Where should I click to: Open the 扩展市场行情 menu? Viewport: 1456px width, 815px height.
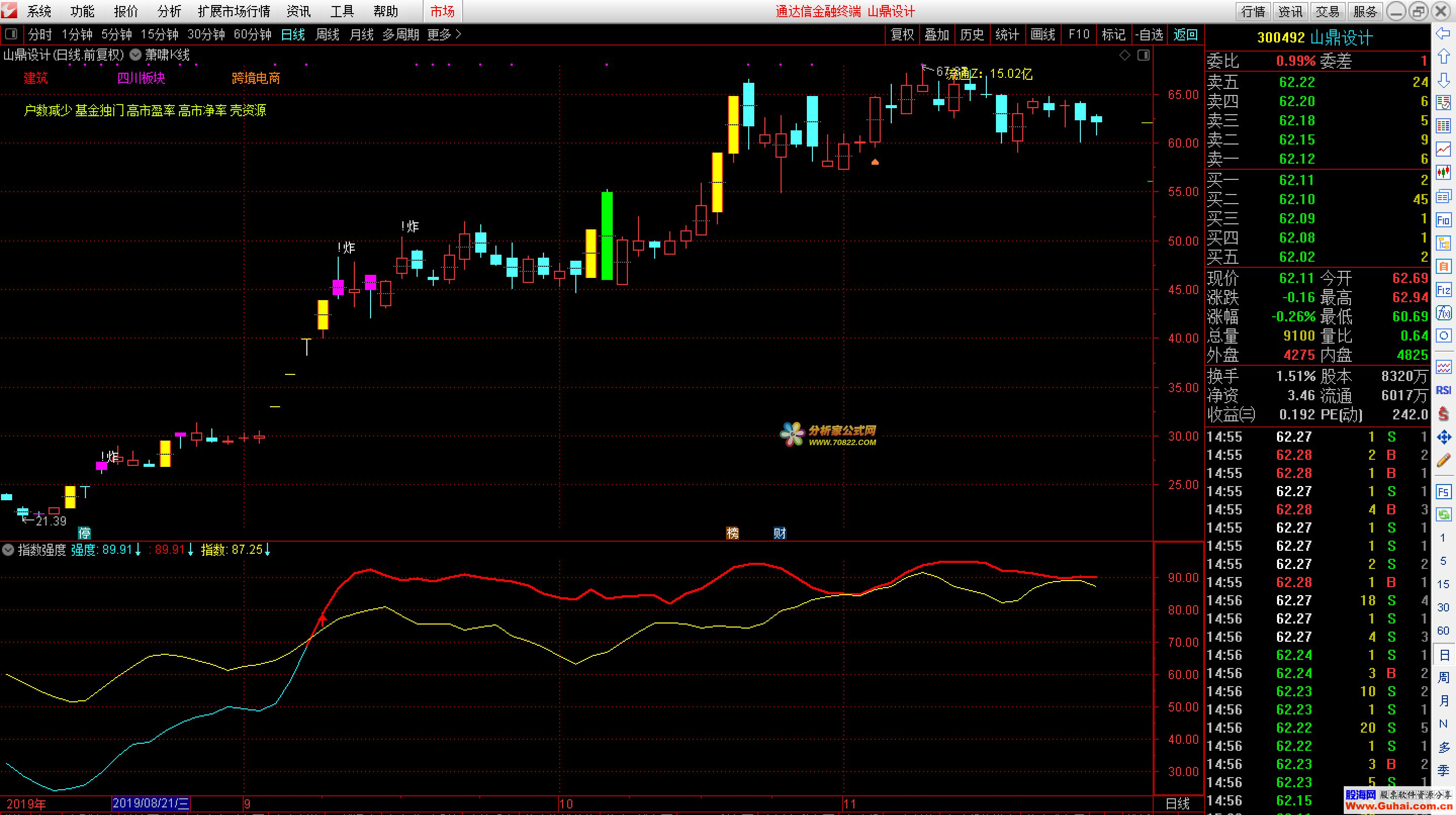[x=234, y=11]
